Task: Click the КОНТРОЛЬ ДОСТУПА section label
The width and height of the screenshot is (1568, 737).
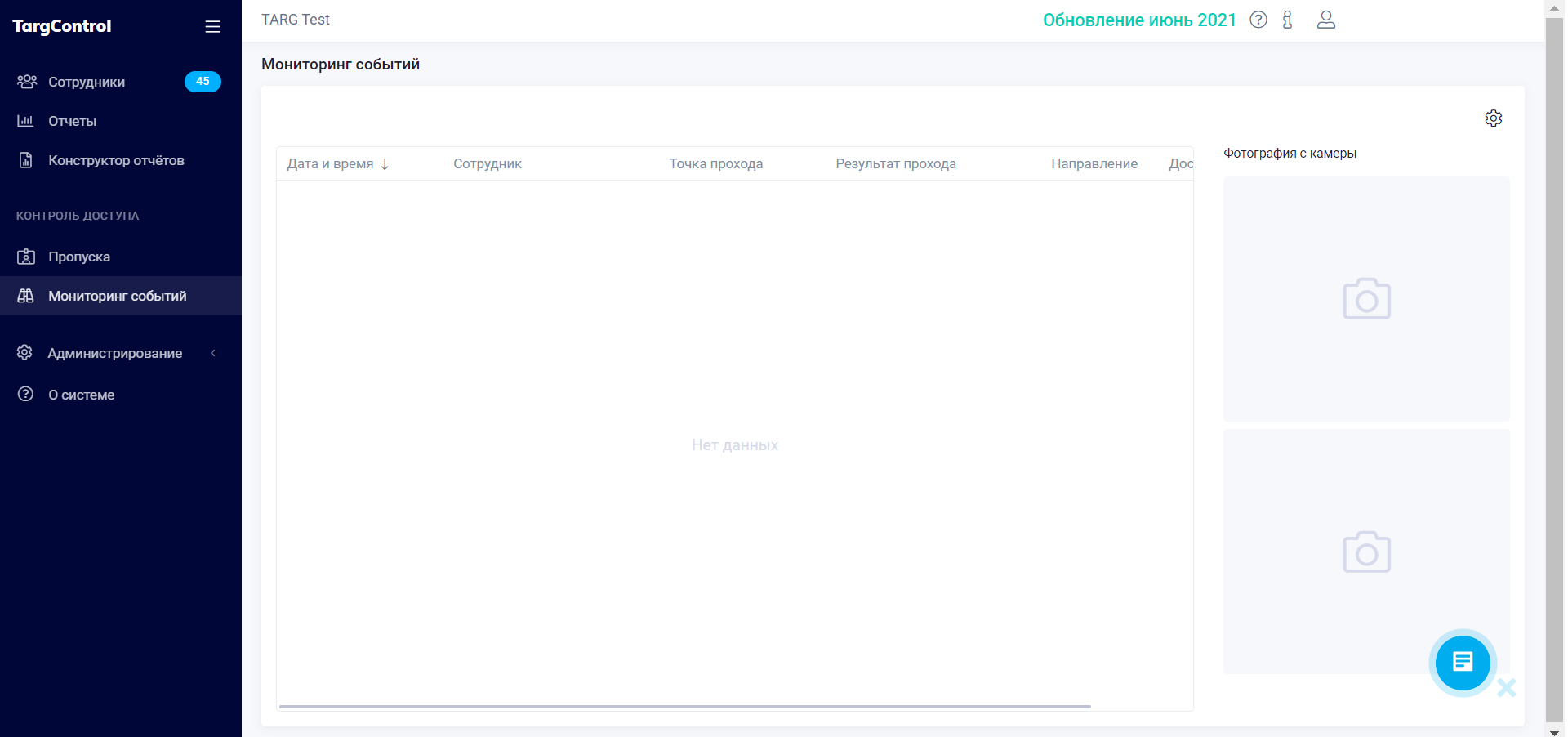Action: tap(78, 216)
